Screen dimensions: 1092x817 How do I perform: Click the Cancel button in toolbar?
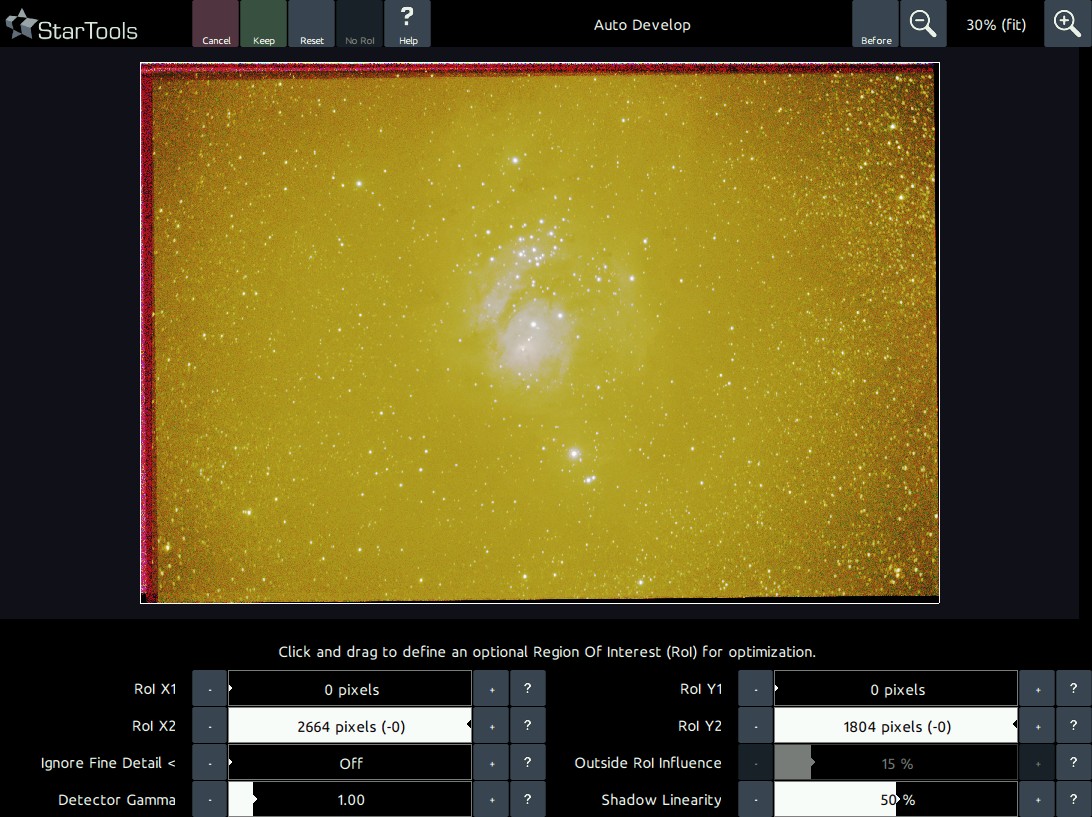coord(216,24)
